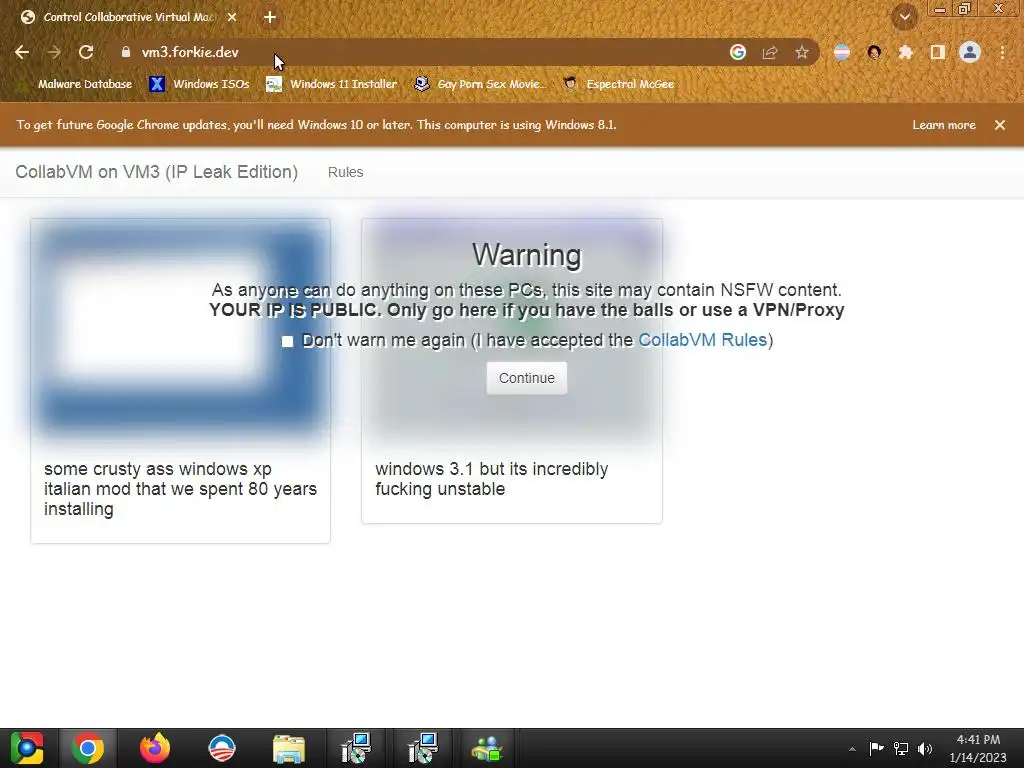Select the Control Collaborative Virtual Machine tab

(129, 17)
